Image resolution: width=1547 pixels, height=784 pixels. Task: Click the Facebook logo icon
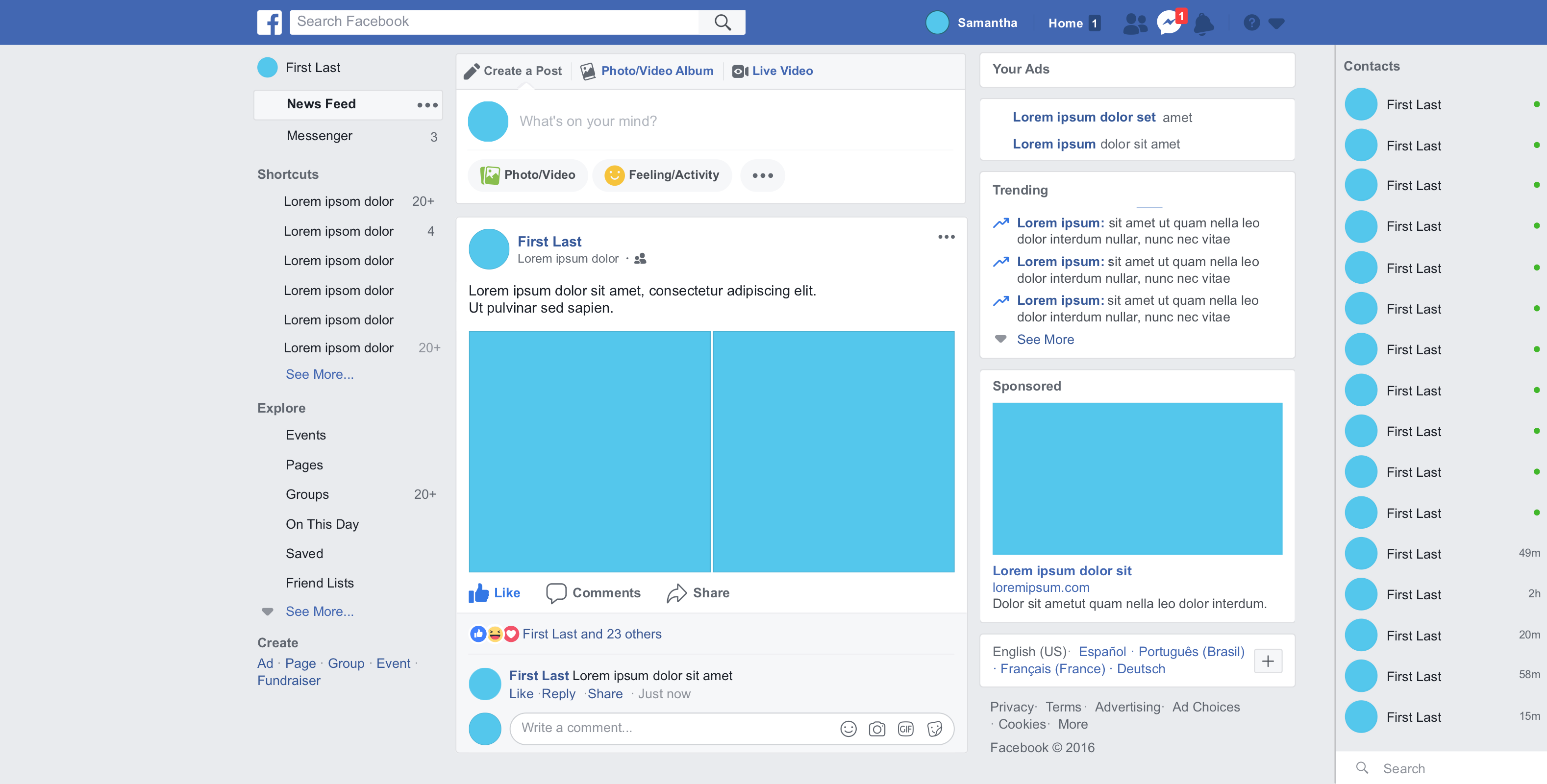point(269,22)
